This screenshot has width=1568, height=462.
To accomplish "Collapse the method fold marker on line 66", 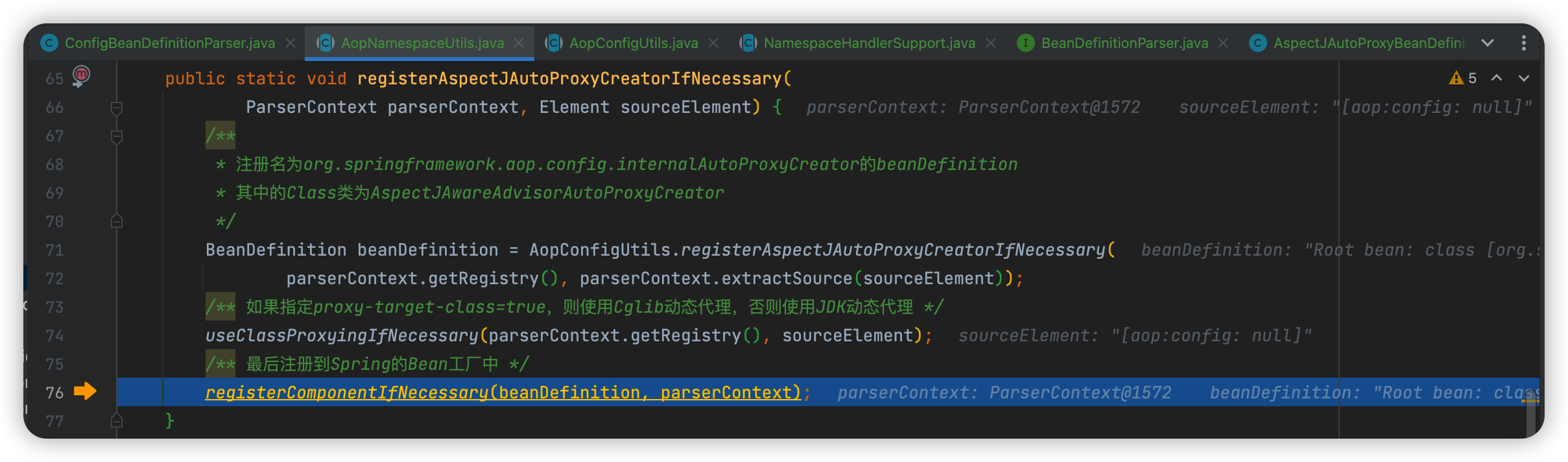I will coord(117,108).
